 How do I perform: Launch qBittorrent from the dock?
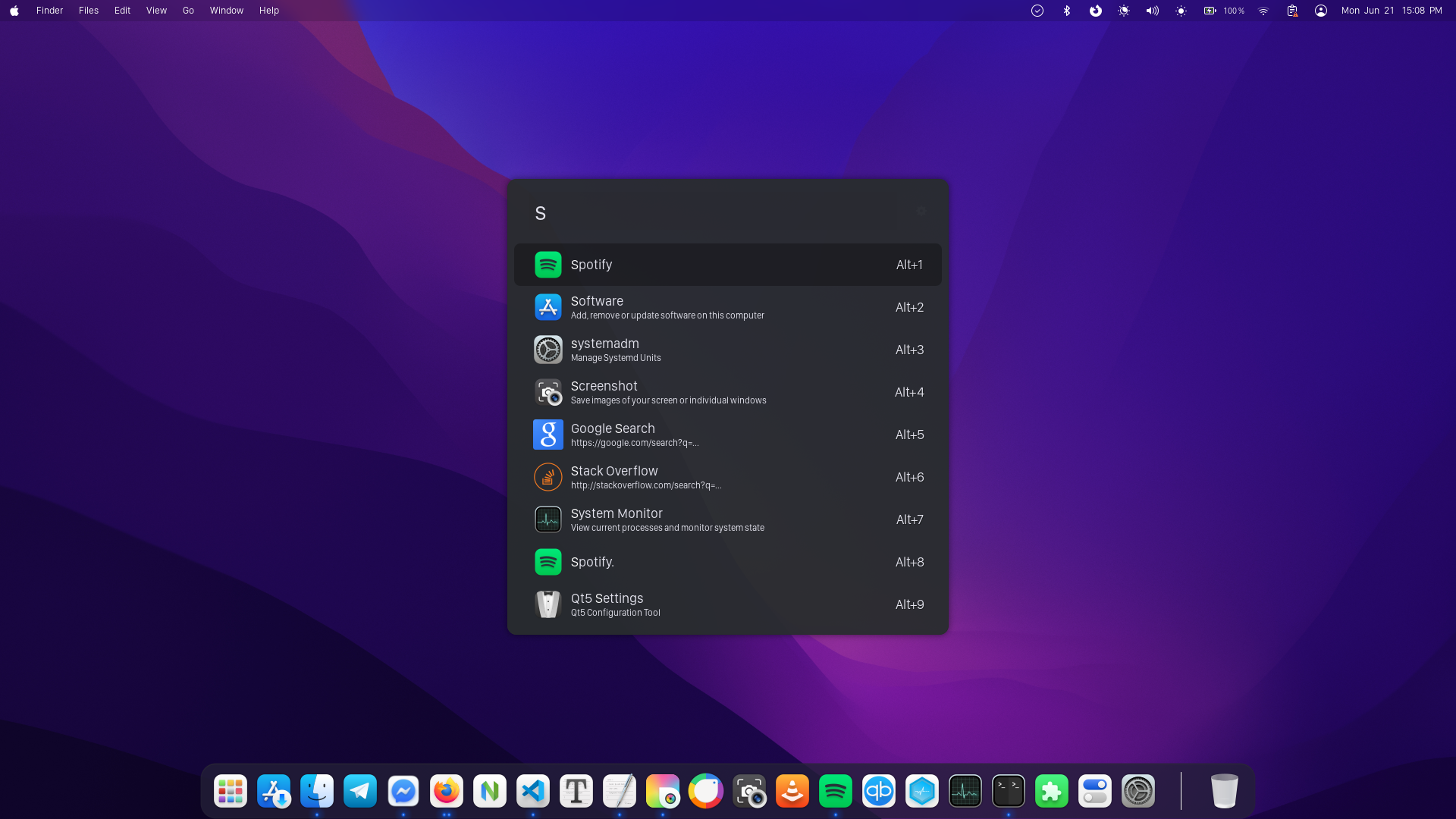[879, 791]
